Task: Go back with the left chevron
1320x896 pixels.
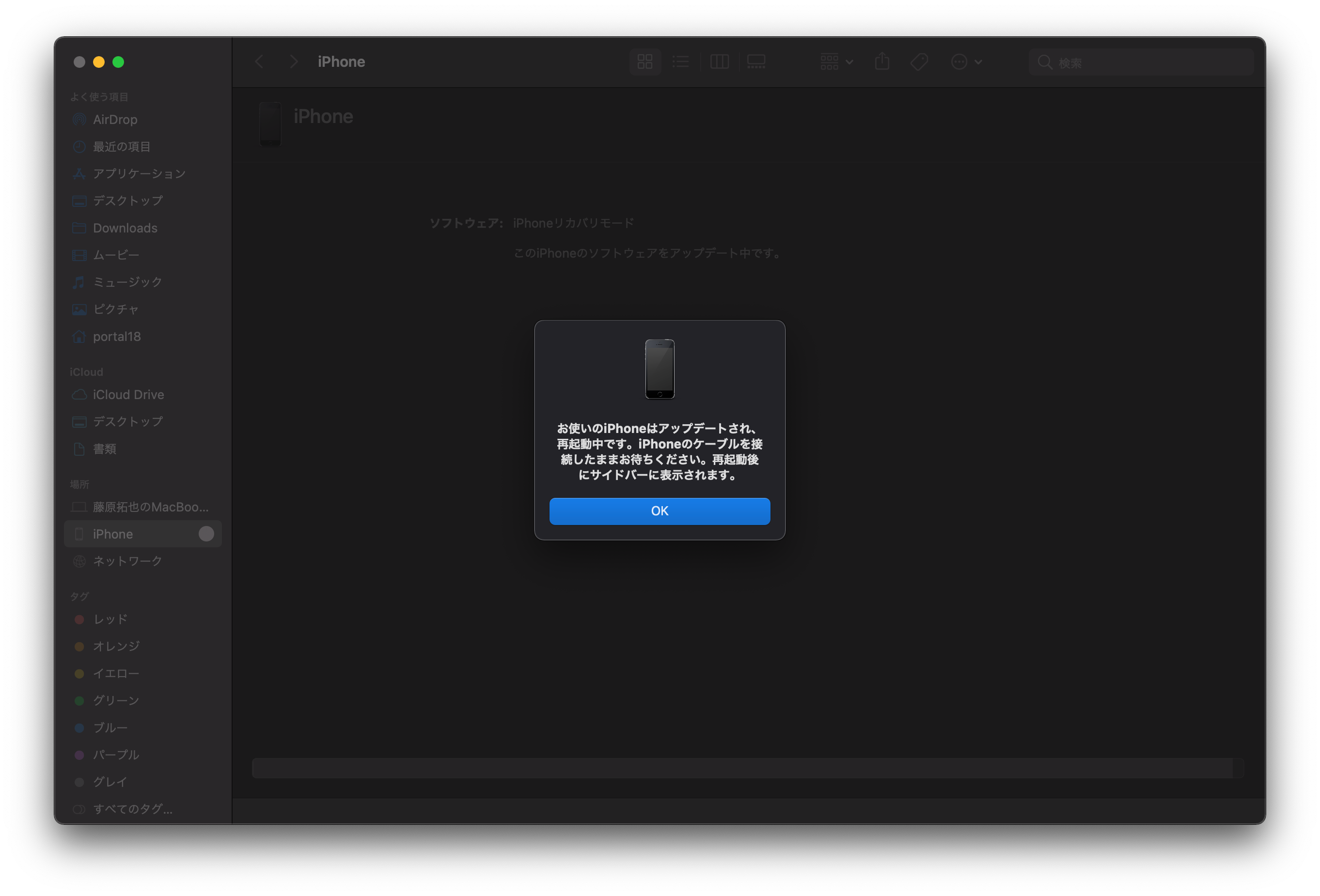Action: (260, 62)
